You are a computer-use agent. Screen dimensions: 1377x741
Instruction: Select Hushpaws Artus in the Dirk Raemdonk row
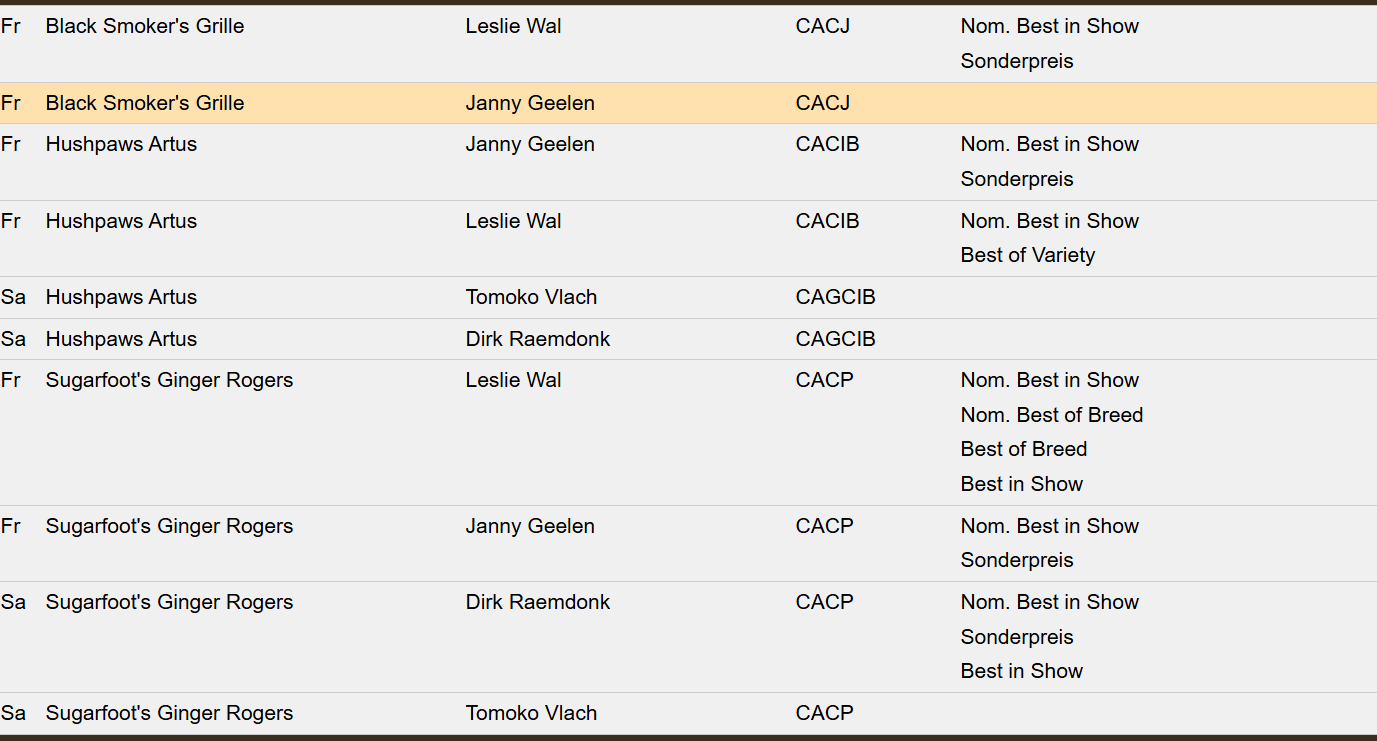point(121,339)
